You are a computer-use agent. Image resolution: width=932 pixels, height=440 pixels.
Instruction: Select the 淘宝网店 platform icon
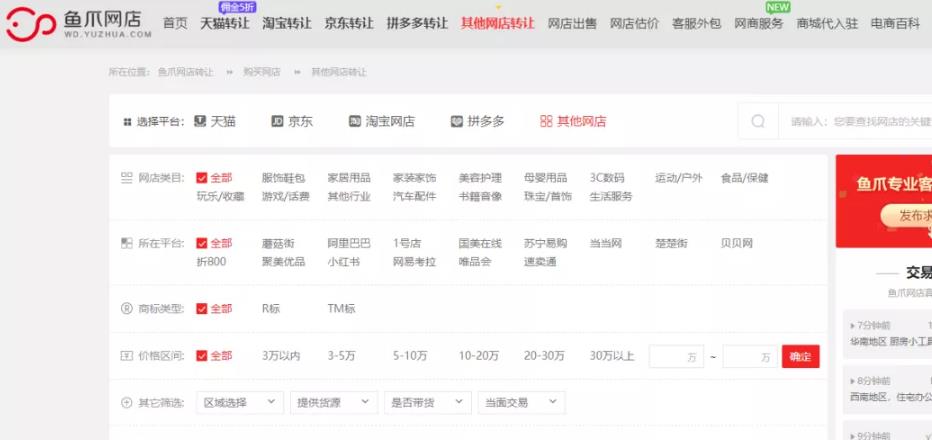click(x=354, y=121)
